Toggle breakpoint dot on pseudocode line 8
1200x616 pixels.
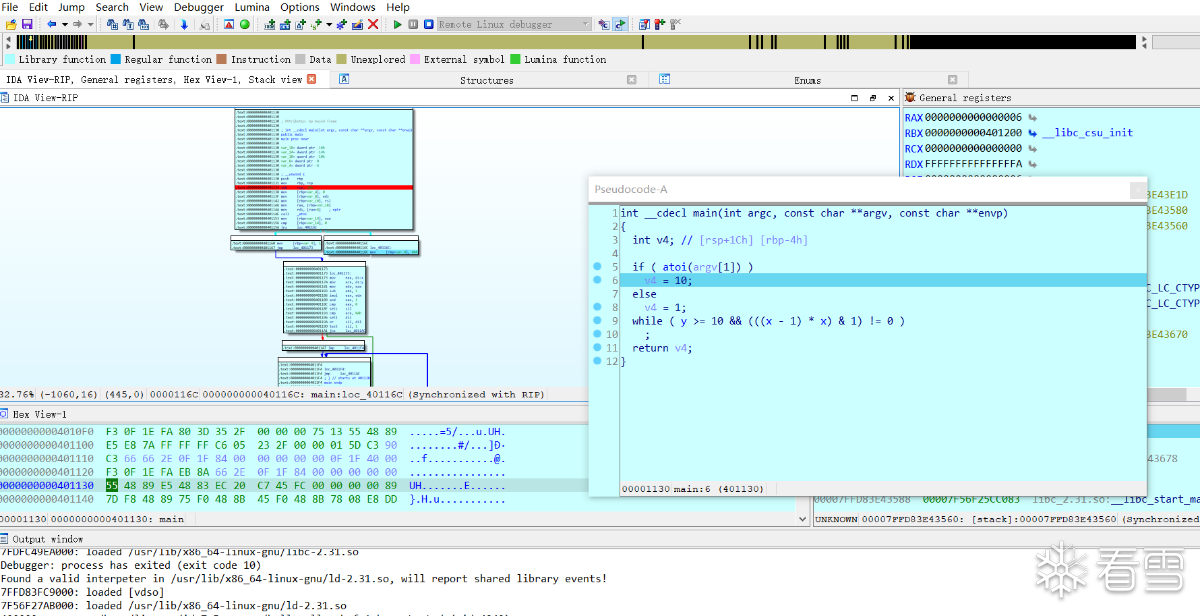(597, 308)
